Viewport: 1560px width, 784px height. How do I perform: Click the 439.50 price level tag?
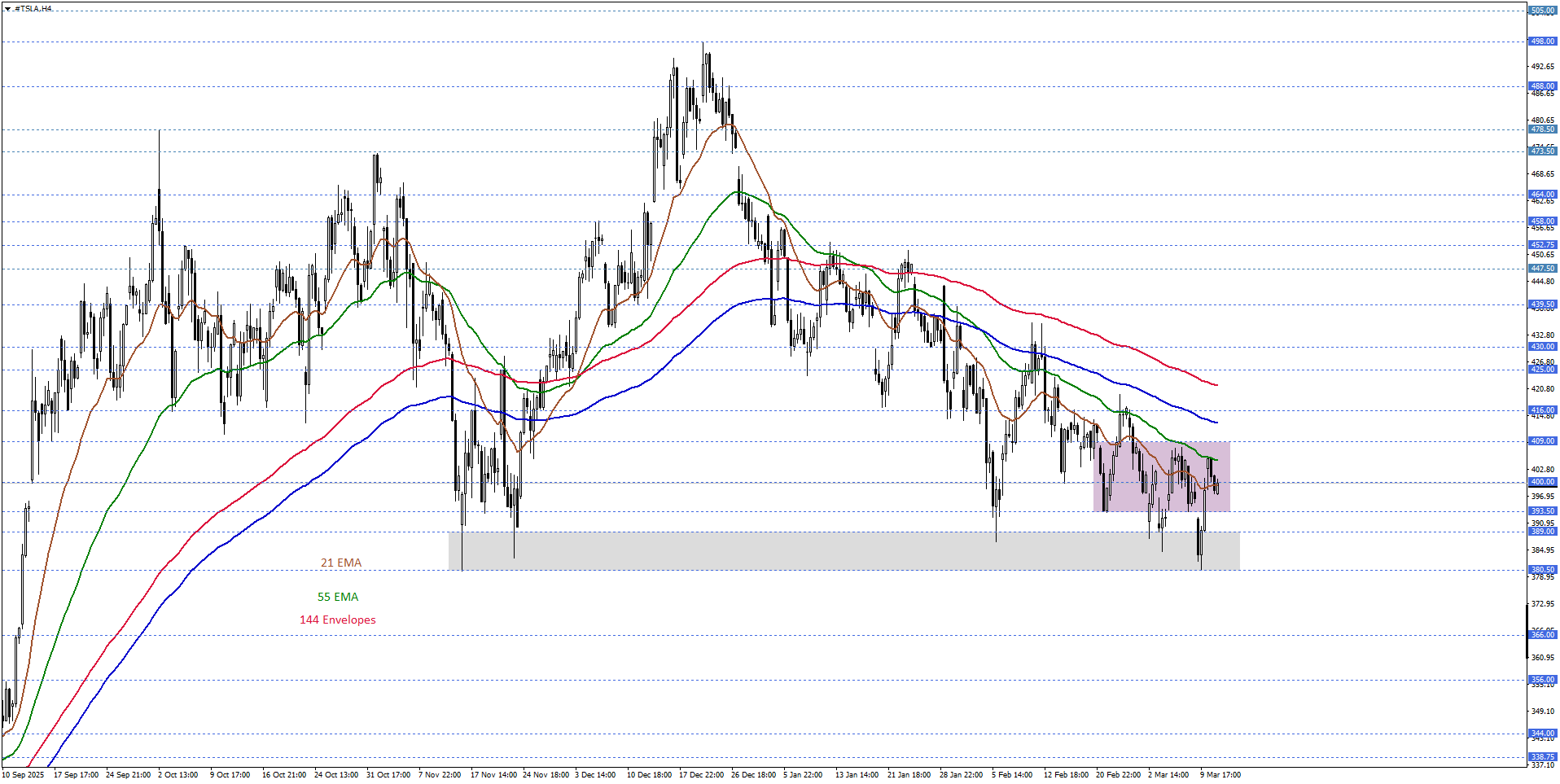click(x=1542, y=305)
